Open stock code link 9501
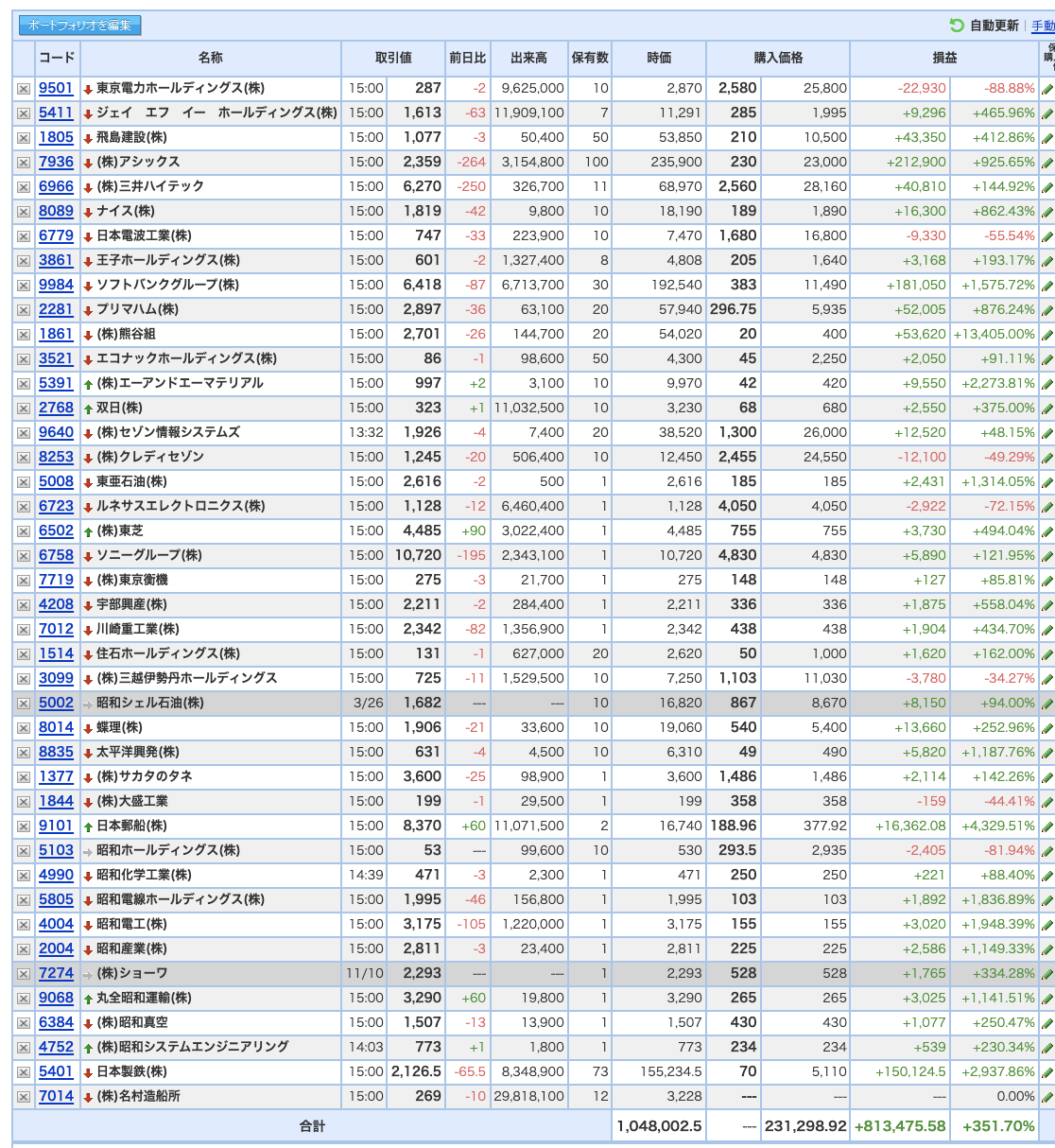This screenshot has height=1148, width=1055. point(56,88)
